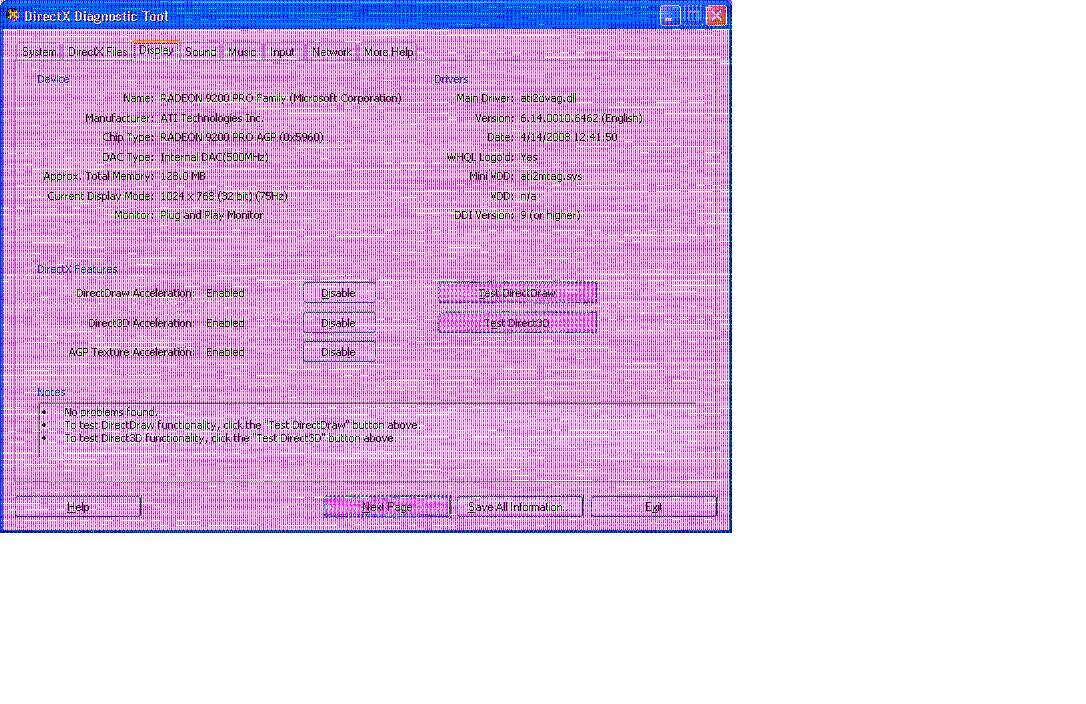
Task: Click the No problems found note
Action: tap(111, 412)
